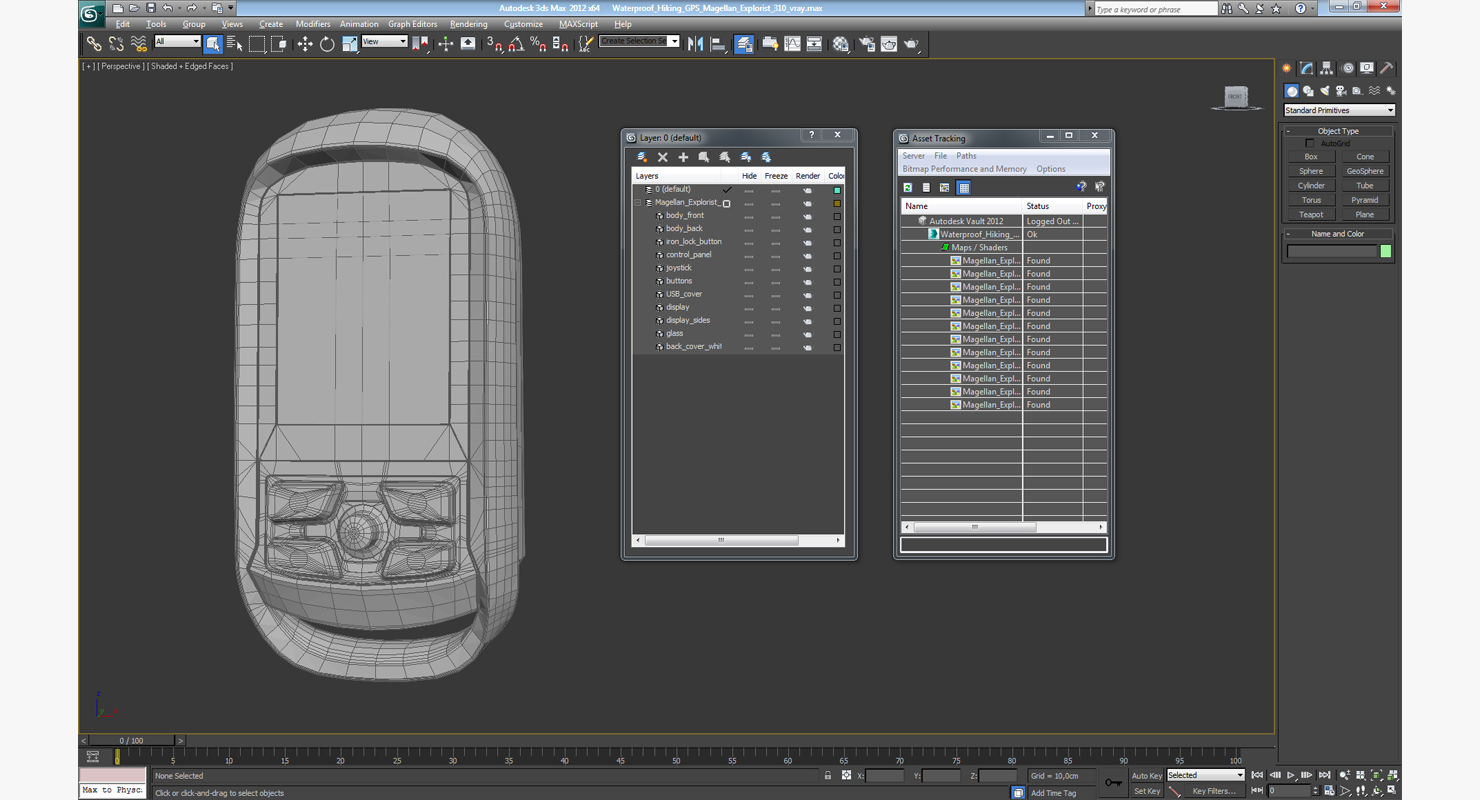This screenshot has height=800, width=1480.
Task: Toggle the Magellan_Explorist layer checkbox
Action: [727, 203]
